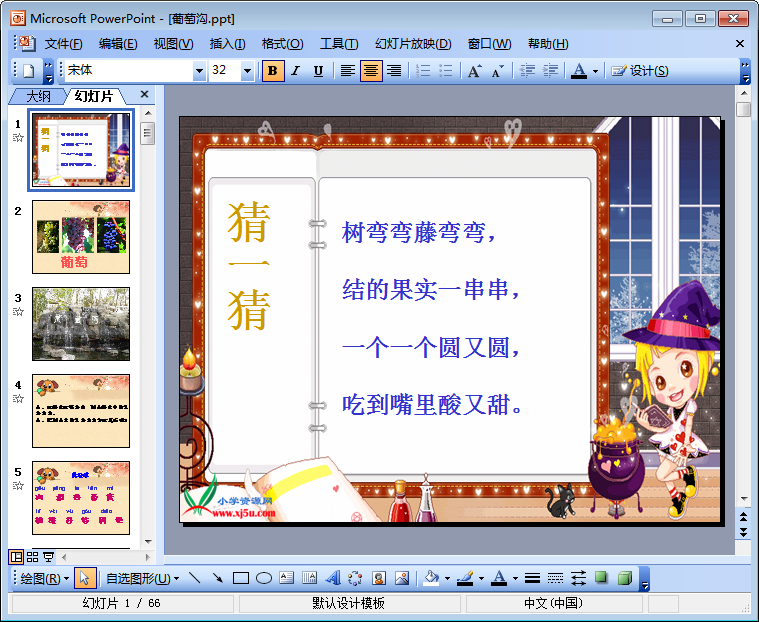Choose the Oval shape tool
The image size is (759, 622).
[264, 578]
